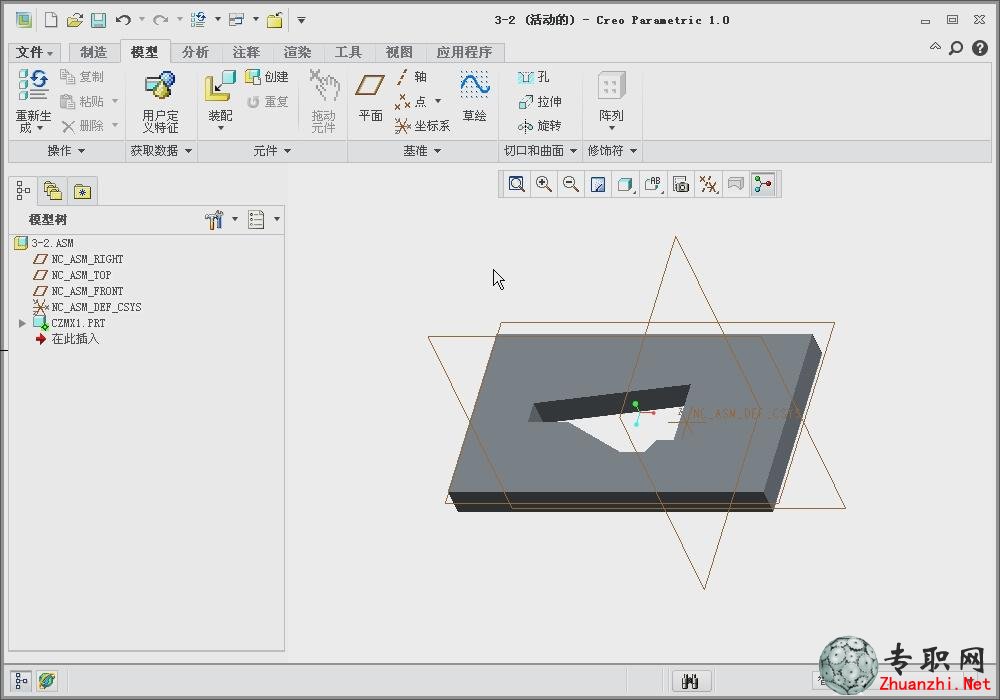Select the 点 (Point) datum tool
The image size is (1000, 700).
coord(411,101)
